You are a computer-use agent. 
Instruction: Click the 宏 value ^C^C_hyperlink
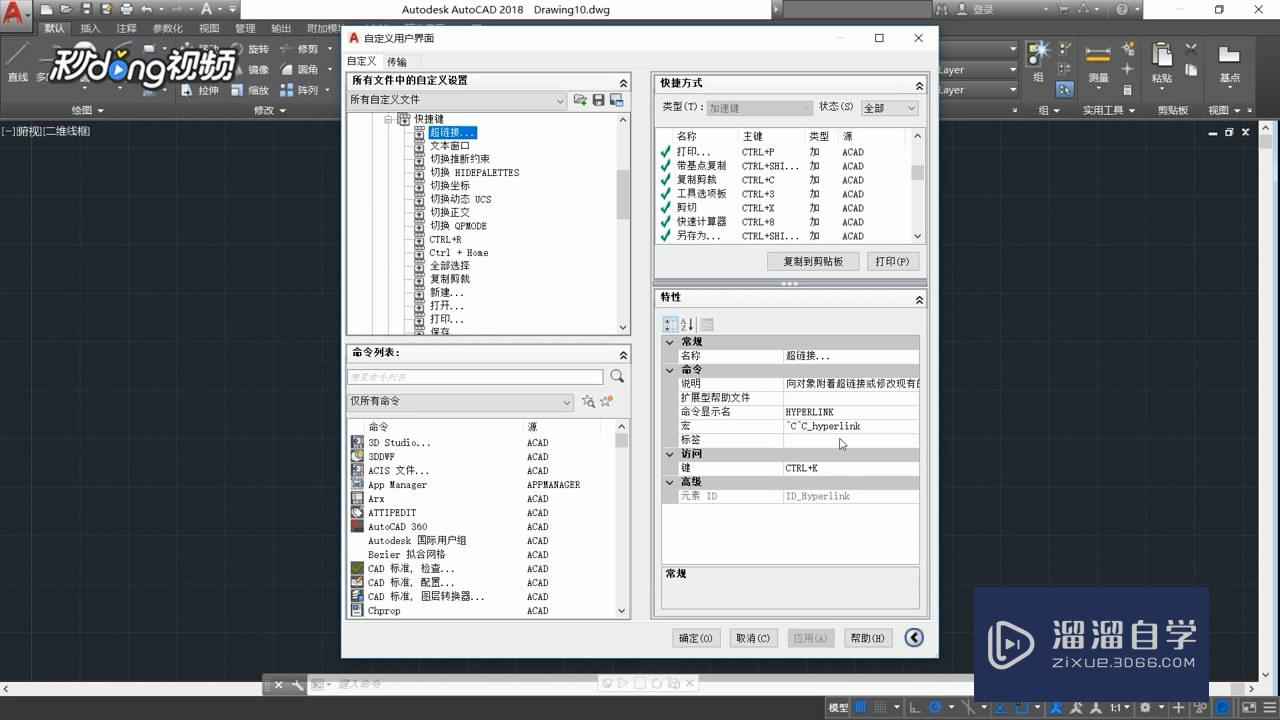point(851,426)
